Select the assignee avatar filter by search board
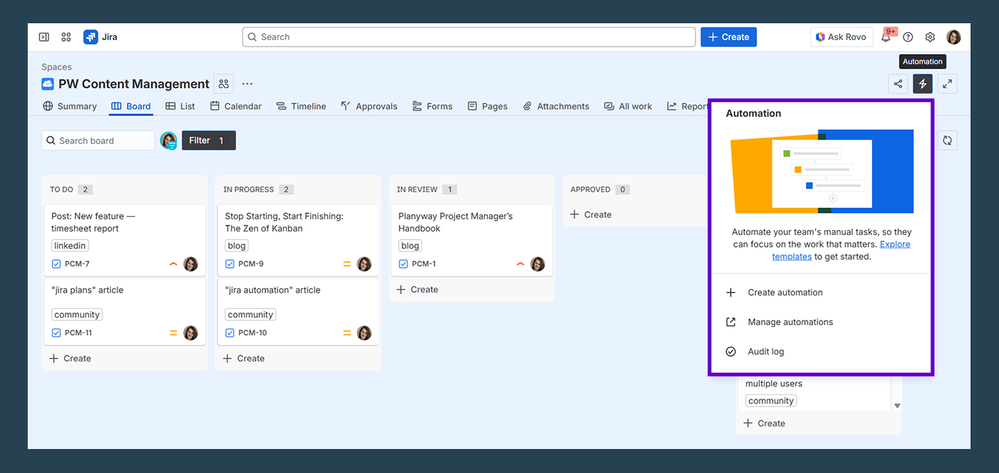This screenshot has height=473, width=999. (169, 141)
